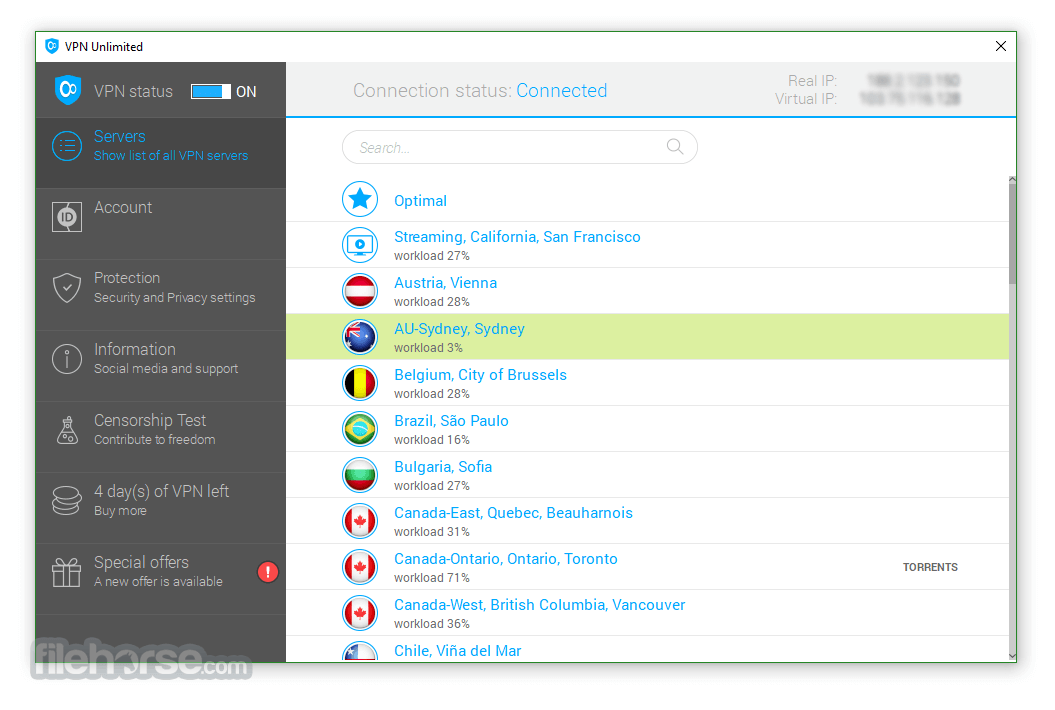Click 'Show list of all VPN servers' text
The height and width of the screenshot is (710, 1055).
171,155
